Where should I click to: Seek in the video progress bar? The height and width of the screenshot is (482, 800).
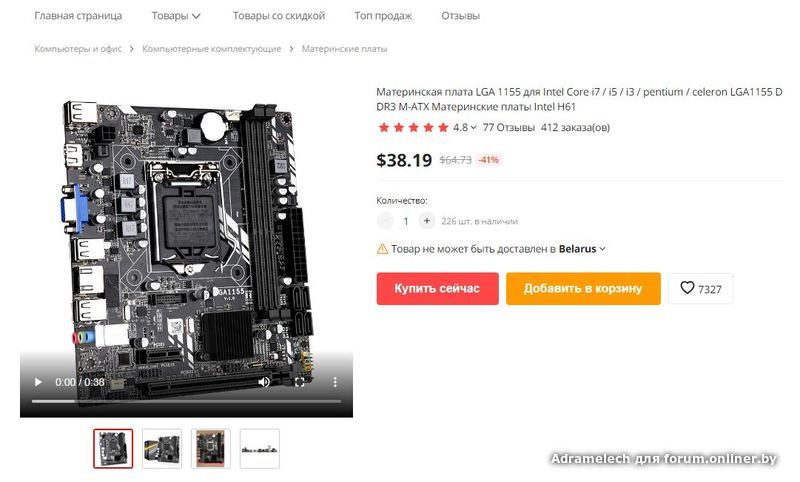[186, 401]
